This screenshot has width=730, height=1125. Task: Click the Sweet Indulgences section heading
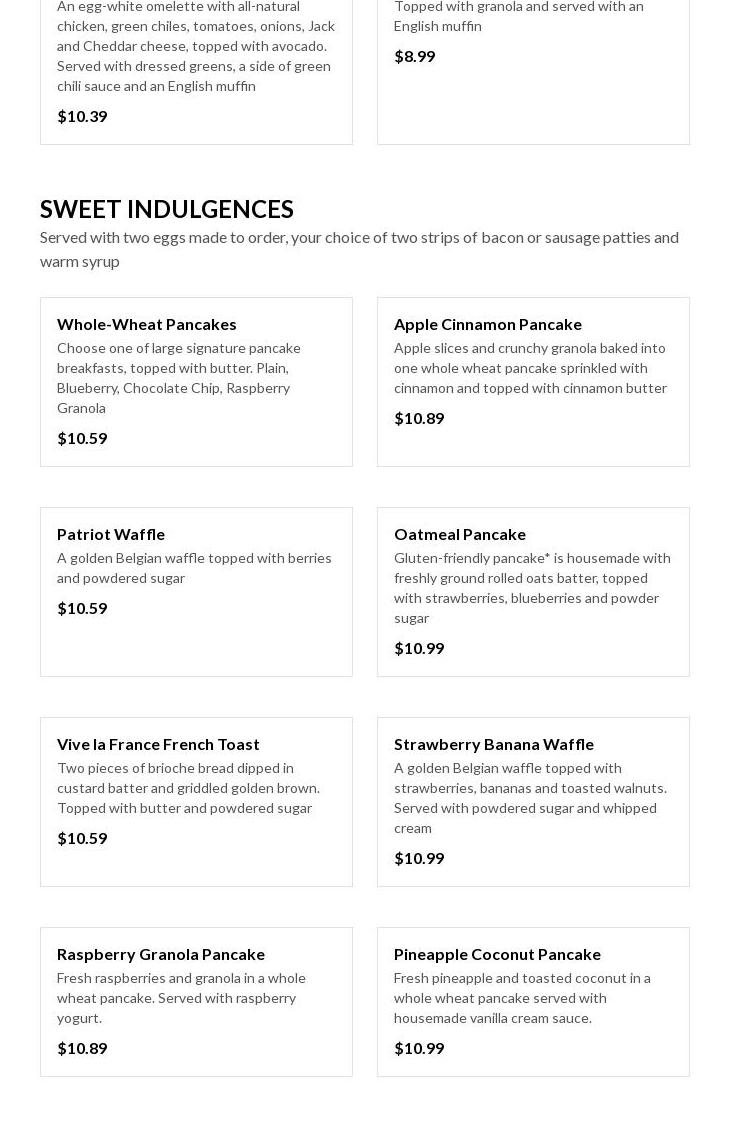point(167,209)
